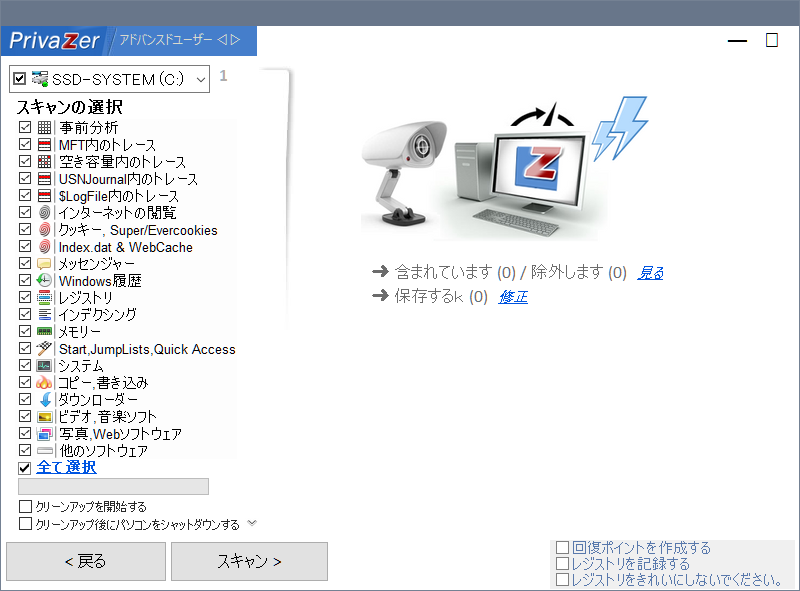The height and width of the screenshot is (591, 800).
Task: Click the 他のソフトウェア icon
Action: (44, 450)
